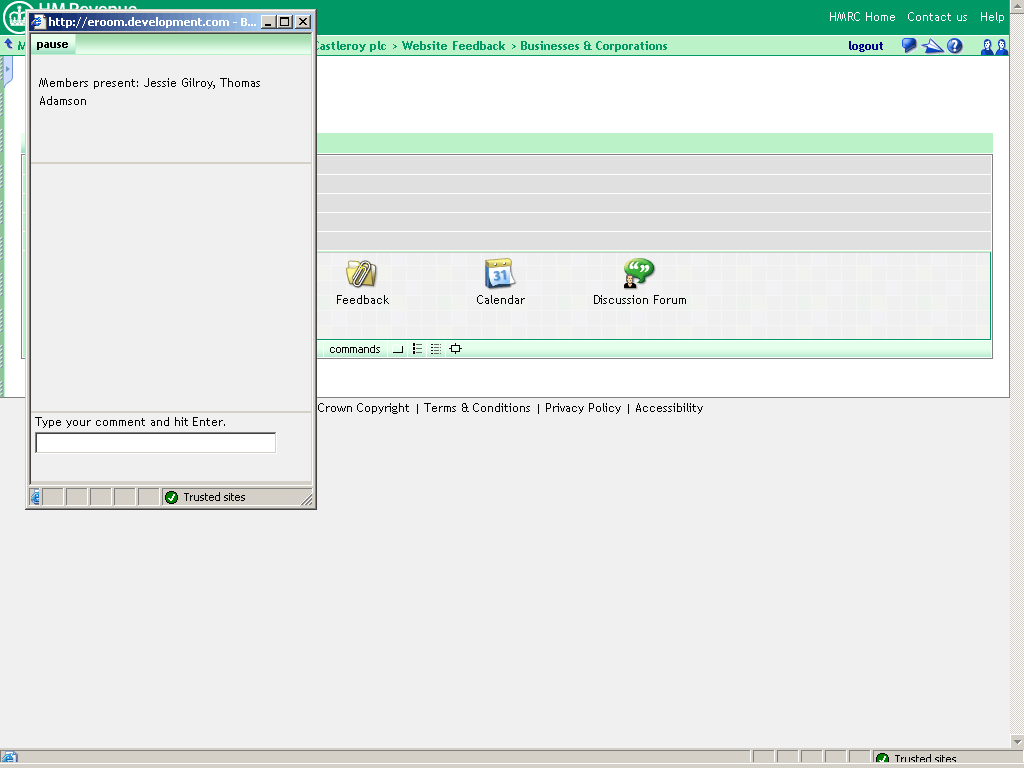Click the blue up arrow navigation icon

(9, 45)
